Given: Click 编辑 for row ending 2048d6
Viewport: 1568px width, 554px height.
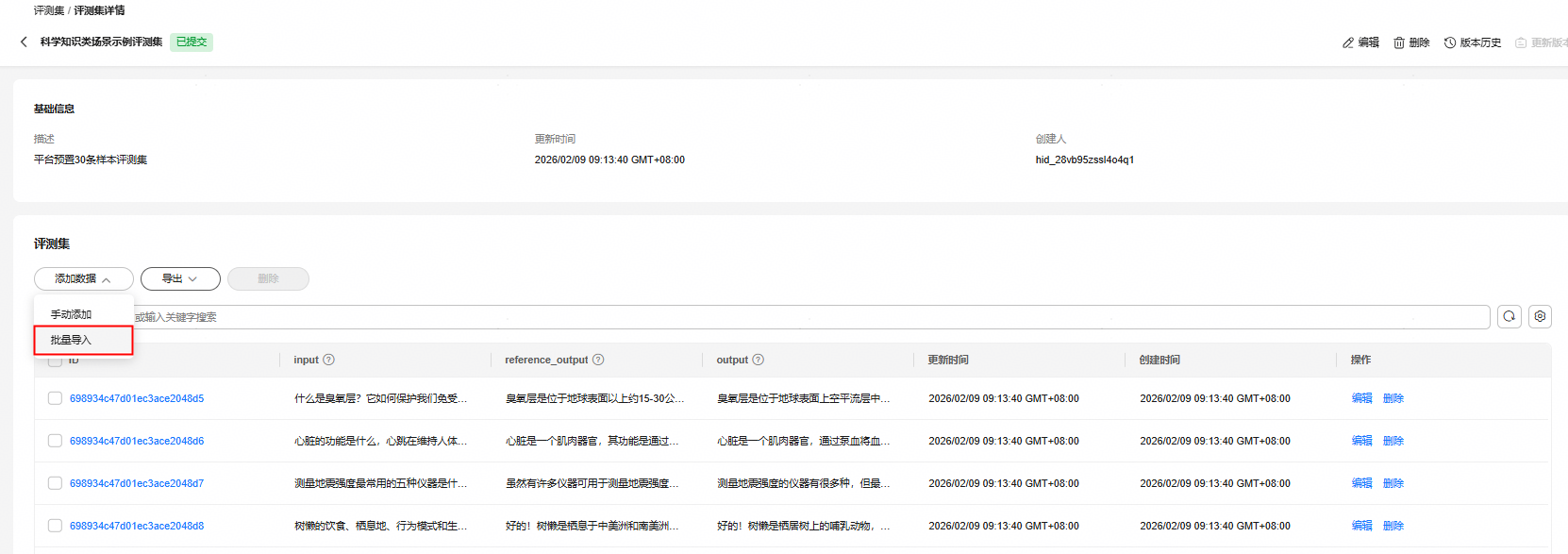Looking at the screenshot, I should click(1361, 441).
